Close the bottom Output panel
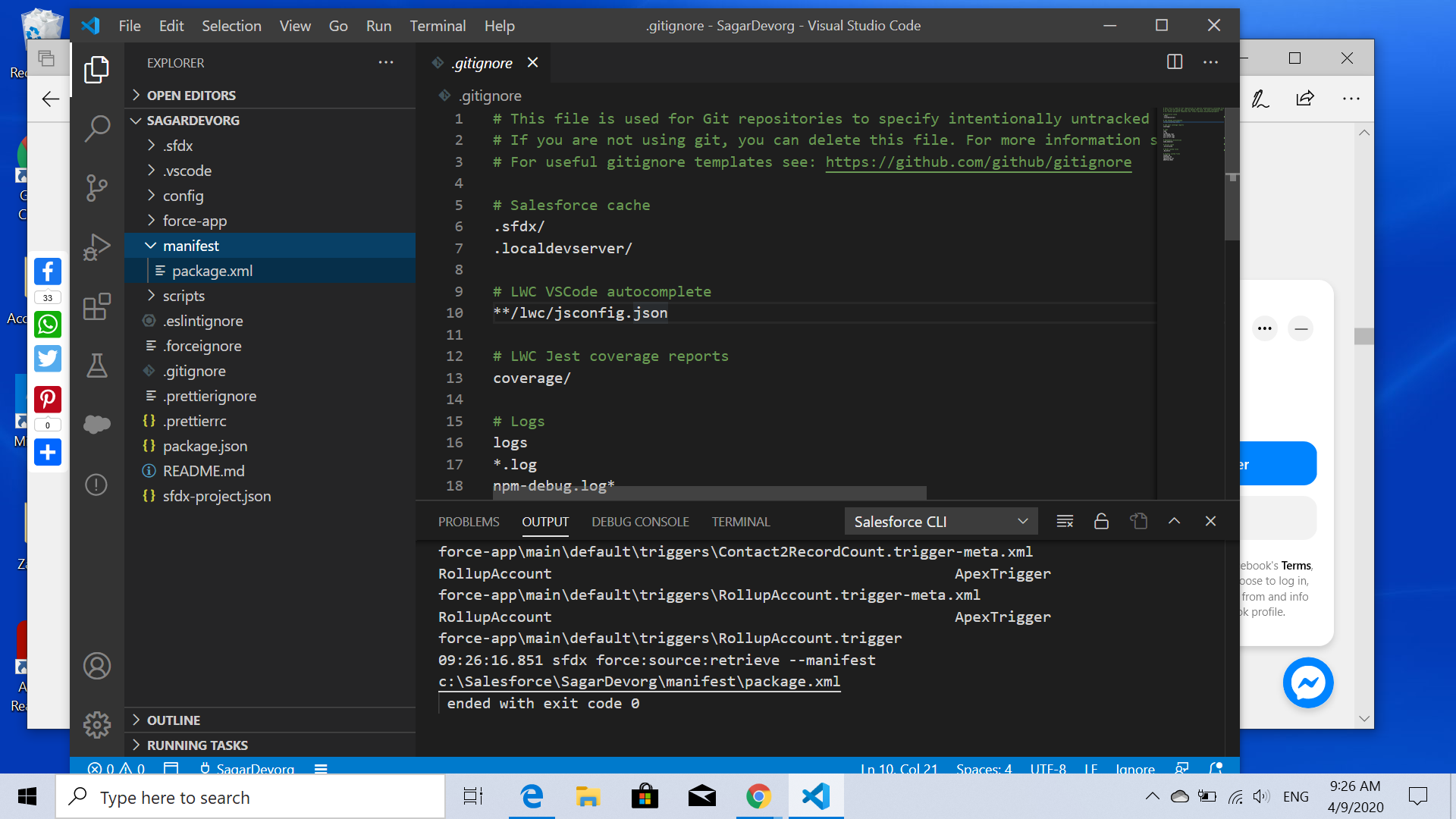The height and width of the screenshot is (819, 1456). [1210, 521]
